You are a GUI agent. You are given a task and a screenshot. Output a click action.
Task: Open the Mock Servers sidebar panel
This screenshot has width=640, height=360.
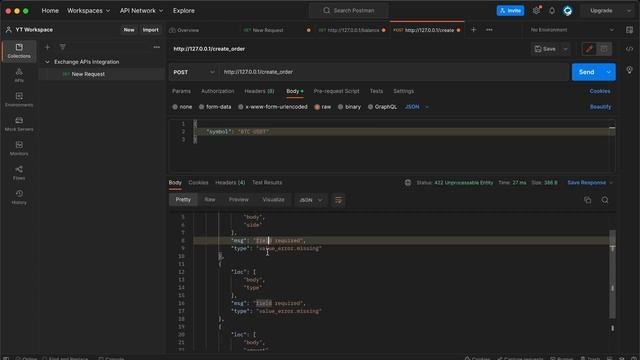pos(19,124)
